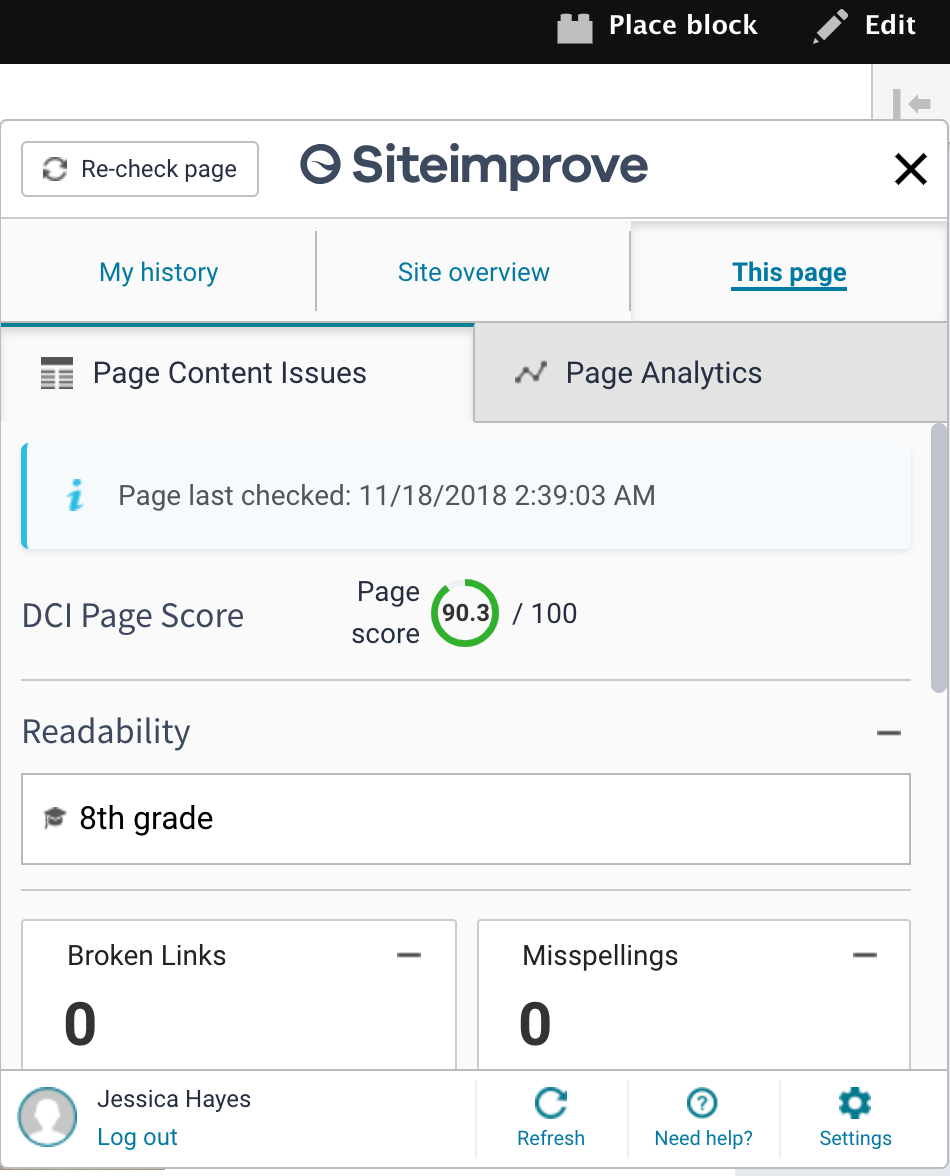
Task: Click the Re-check page refresh icon
Action: 54,169
